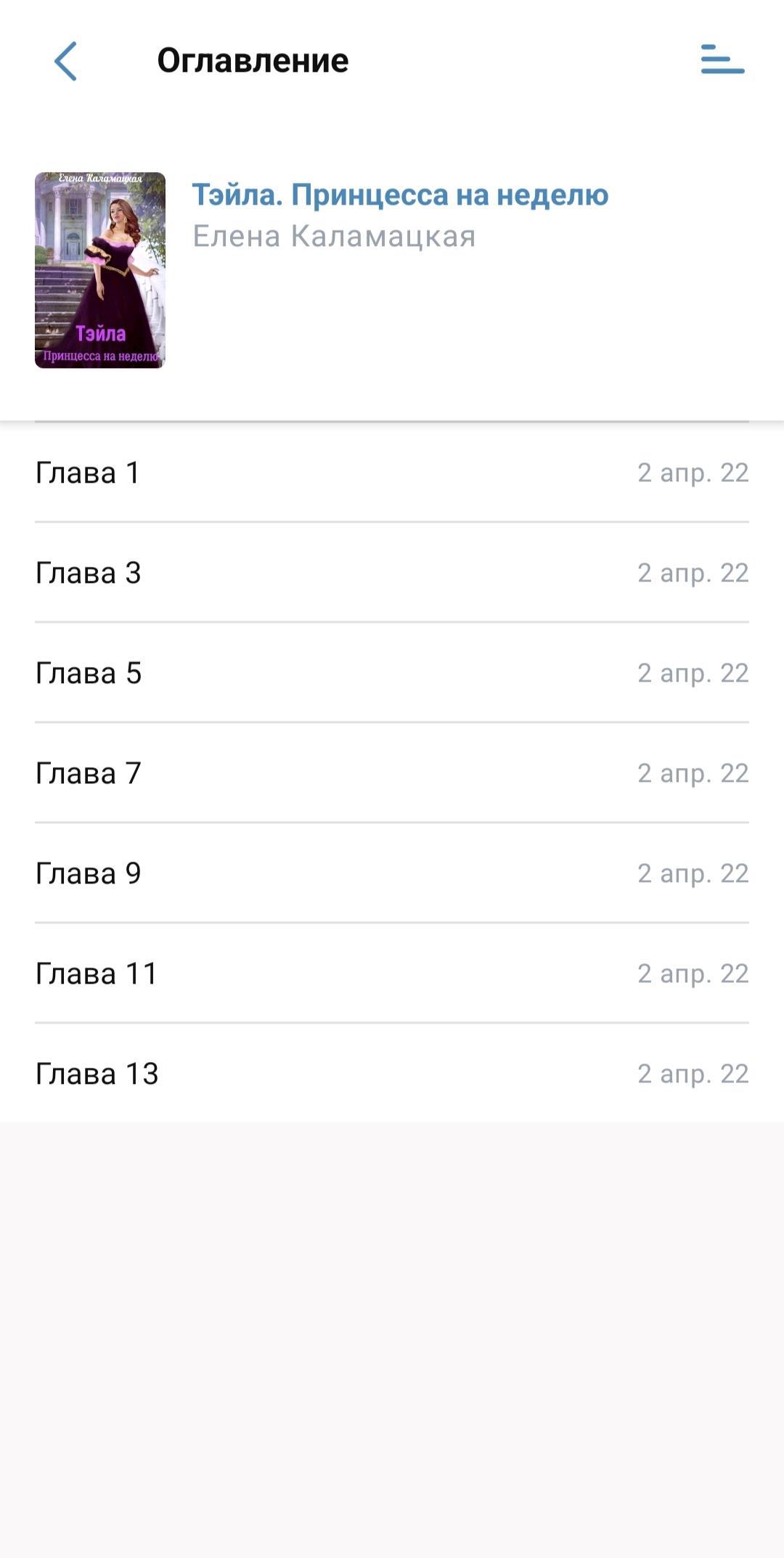Tap the date beside Глава 11
Image resolution: width=784 pixels, height=1558 pixels.
pyautogui.click(x=693, y=974)
